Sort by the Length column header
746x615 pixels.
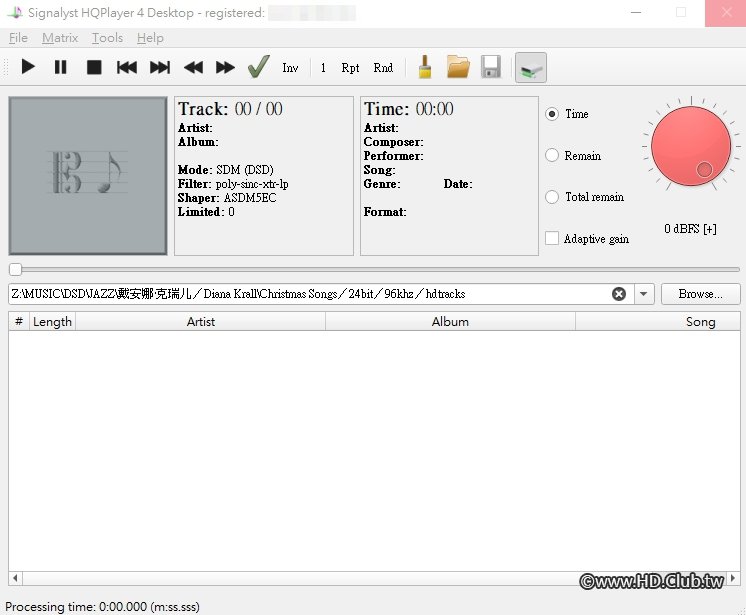(x=52, y=322)
